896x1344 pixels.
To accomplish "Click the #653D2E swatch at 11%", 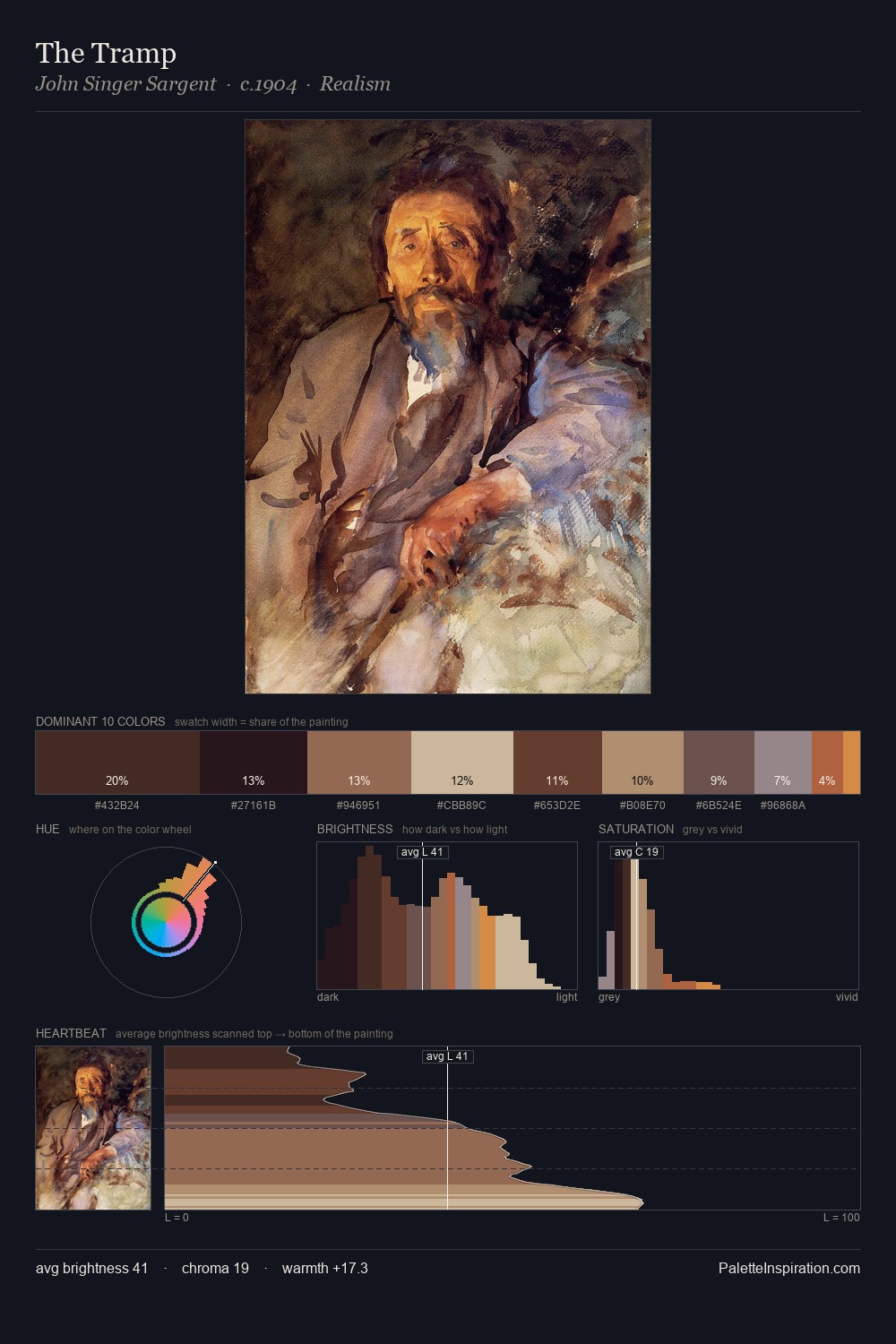I will pos(557,762).
